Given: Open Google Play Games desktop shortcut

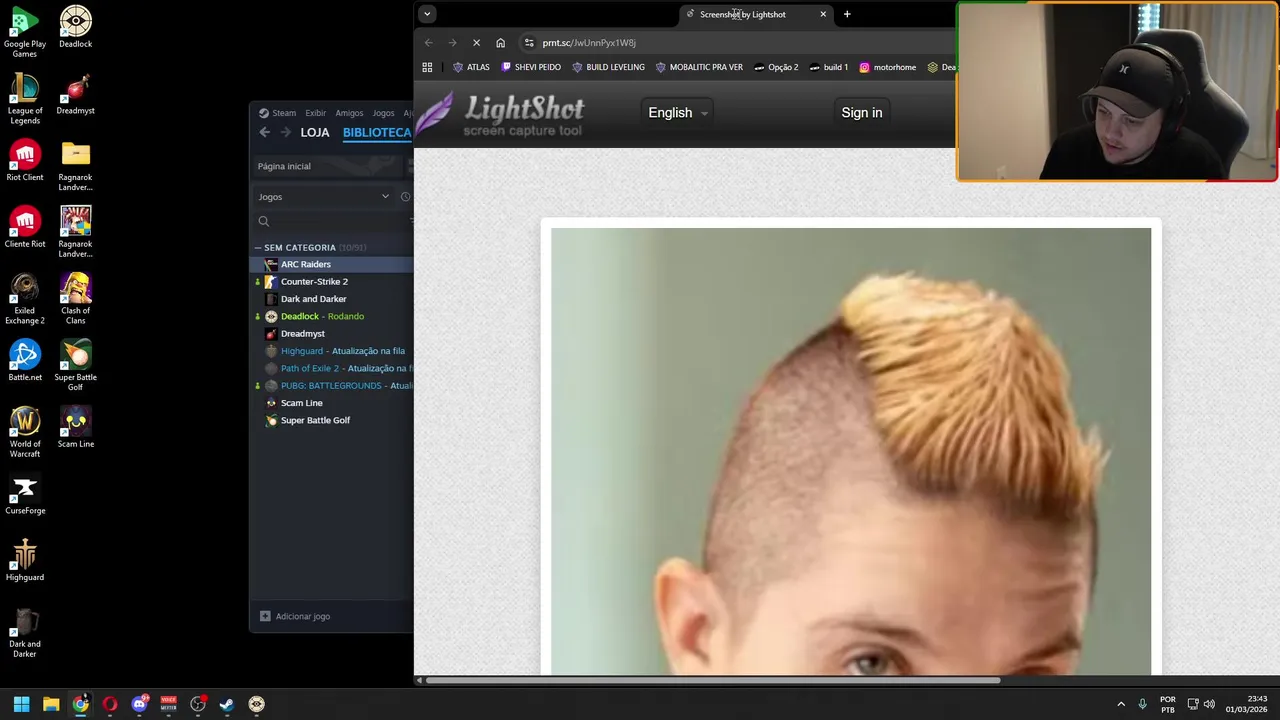Looking at the screenshot, I should (25, 31).
